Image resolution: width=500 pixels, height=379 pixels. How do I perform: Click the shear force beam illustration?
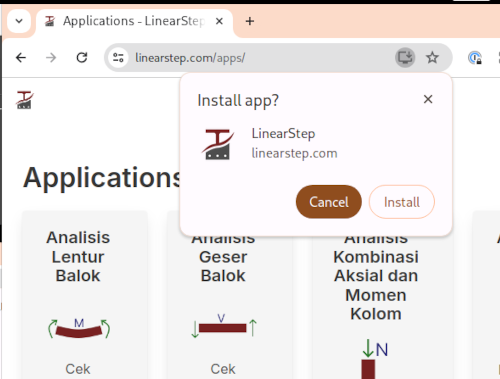[x=224, y=326]
